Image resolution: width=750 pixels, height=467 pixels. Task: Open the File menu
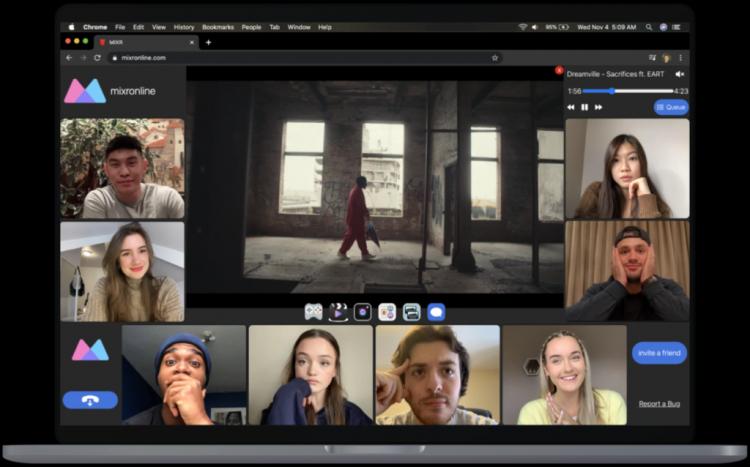[120, 27]
